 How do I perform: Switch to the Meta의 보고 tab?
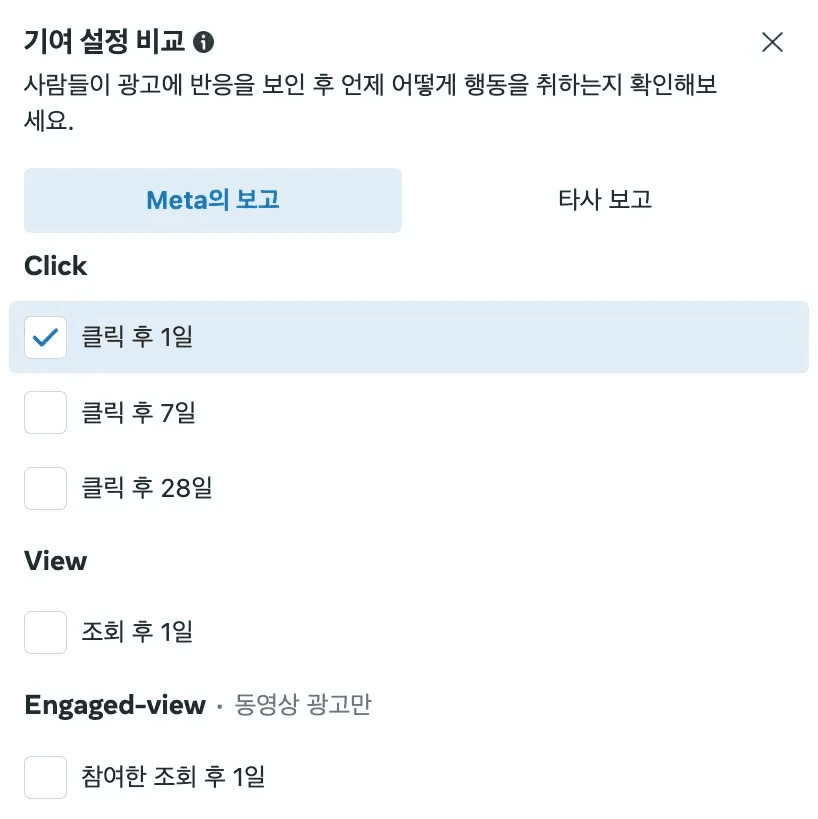213,200
